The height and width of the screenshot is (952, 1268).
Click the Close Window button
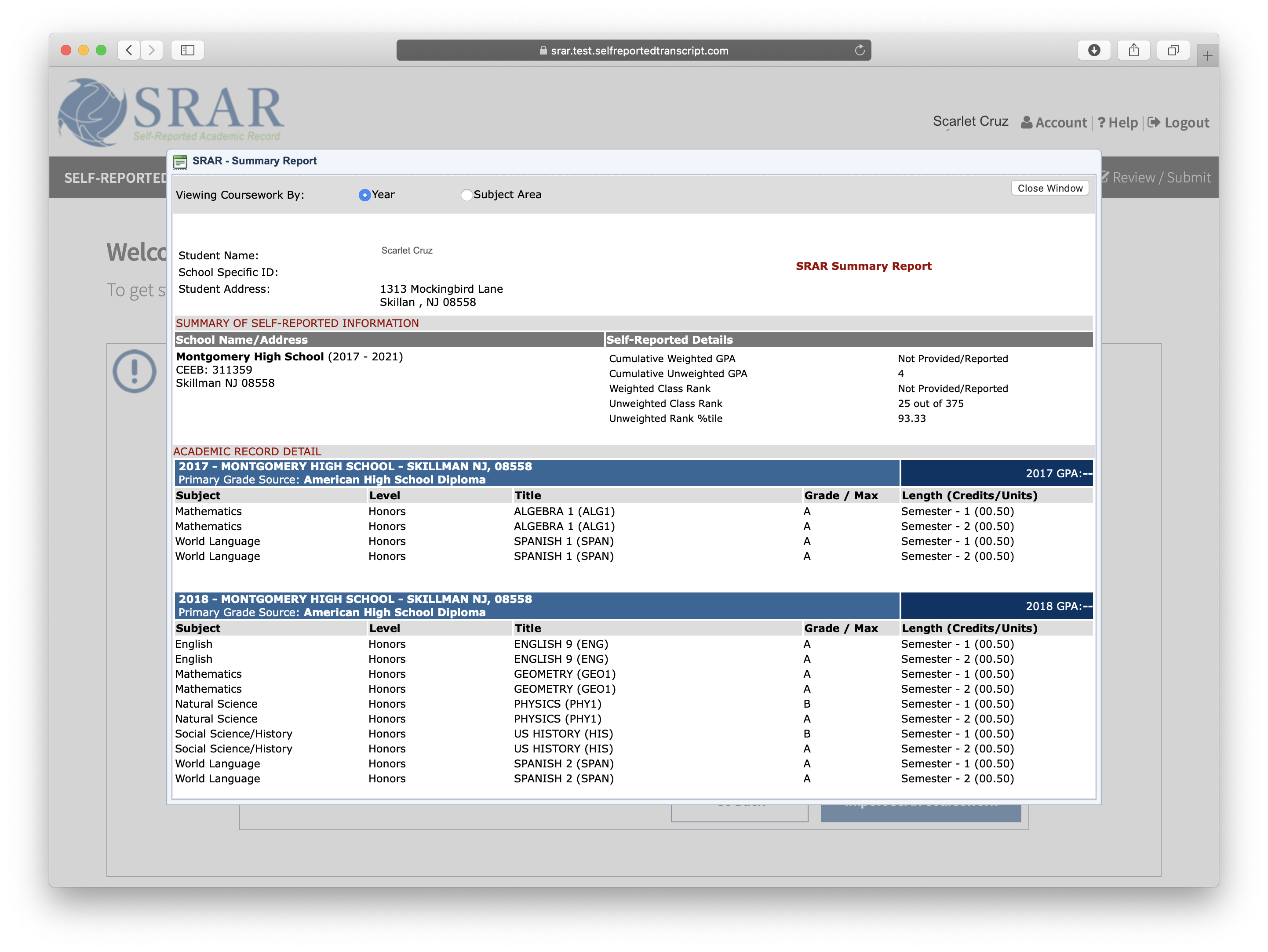pyautogui.click(x=1049, y=188)
